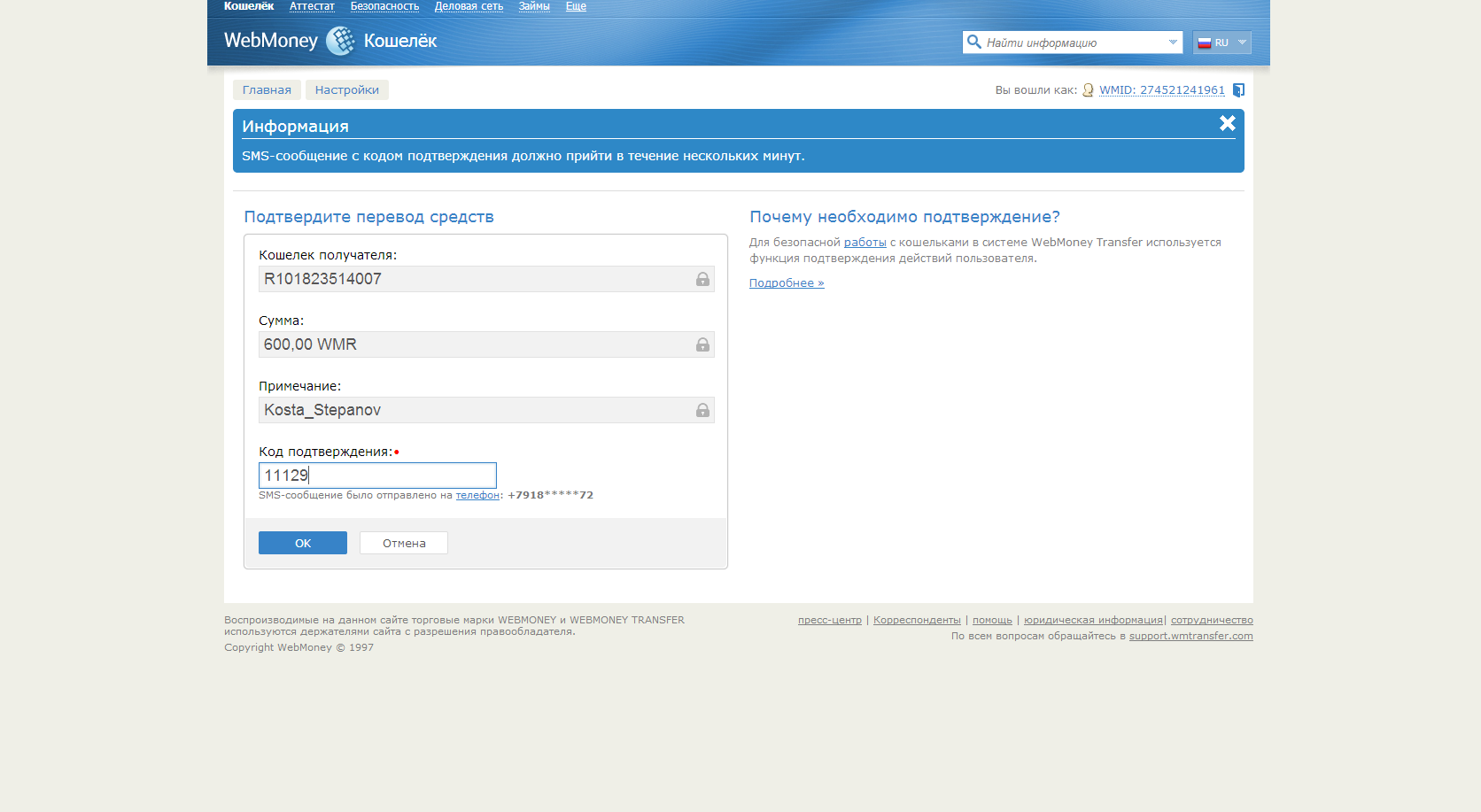
Task: Confirm the transfer with the OK button
Action: [303, 543]
